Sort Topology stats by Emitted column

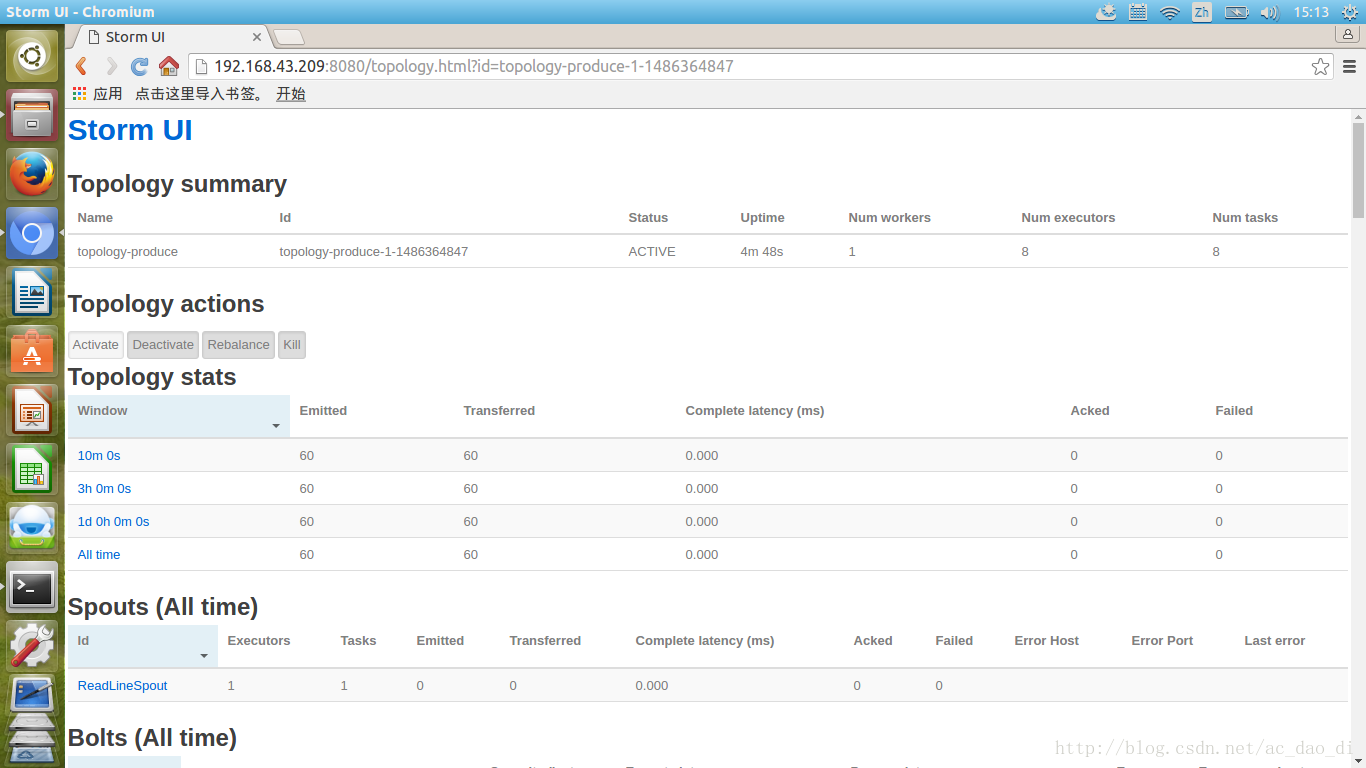[x=323, y=410]
